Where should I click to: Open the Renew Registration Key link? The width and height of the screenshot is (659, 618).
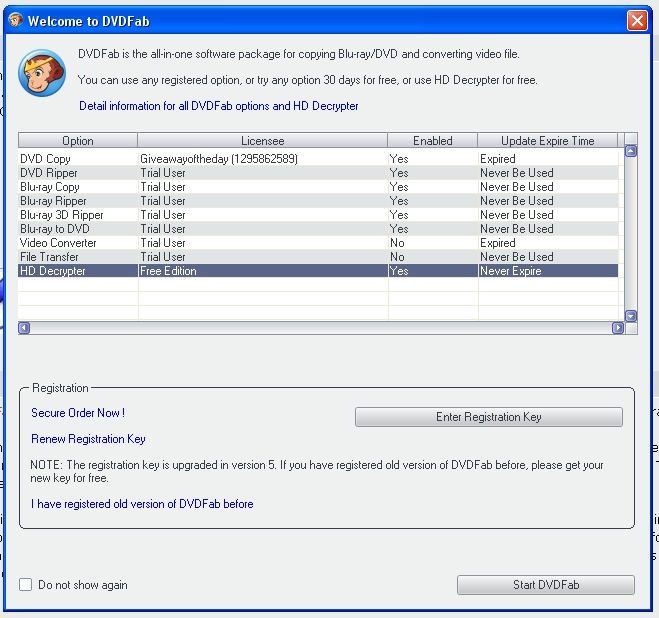click(x=88, y=439)
